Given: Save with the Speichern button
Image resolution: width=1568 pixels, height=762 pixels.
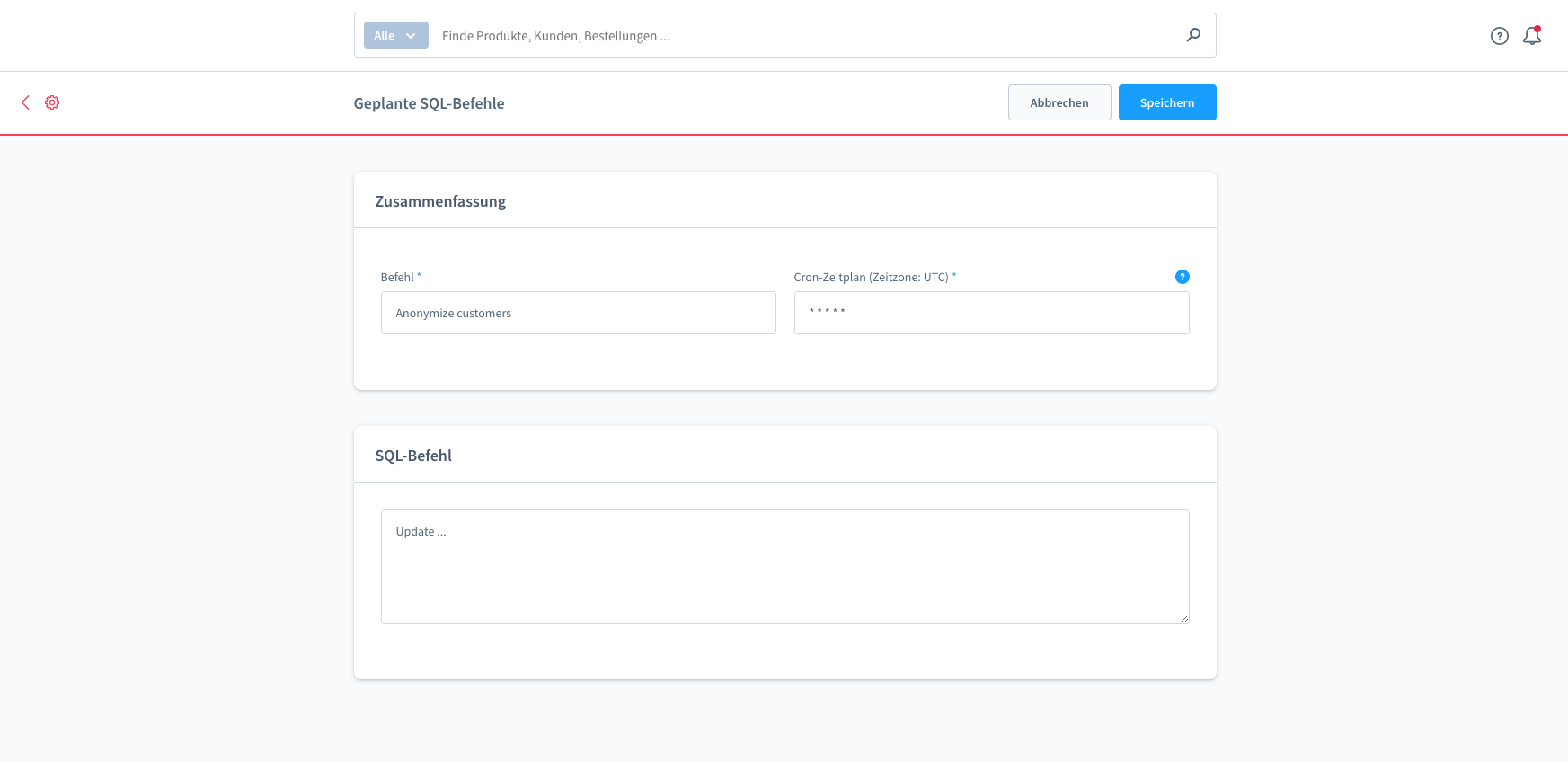Looking at the screenshot, I should point(1166,102).
